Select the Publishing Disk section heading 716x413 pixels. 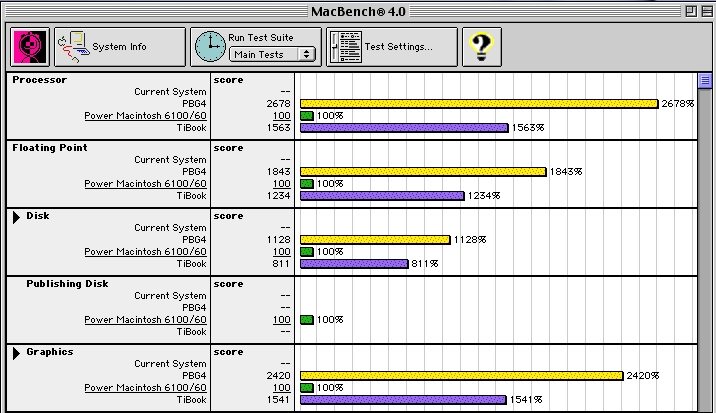coord(67,284)
